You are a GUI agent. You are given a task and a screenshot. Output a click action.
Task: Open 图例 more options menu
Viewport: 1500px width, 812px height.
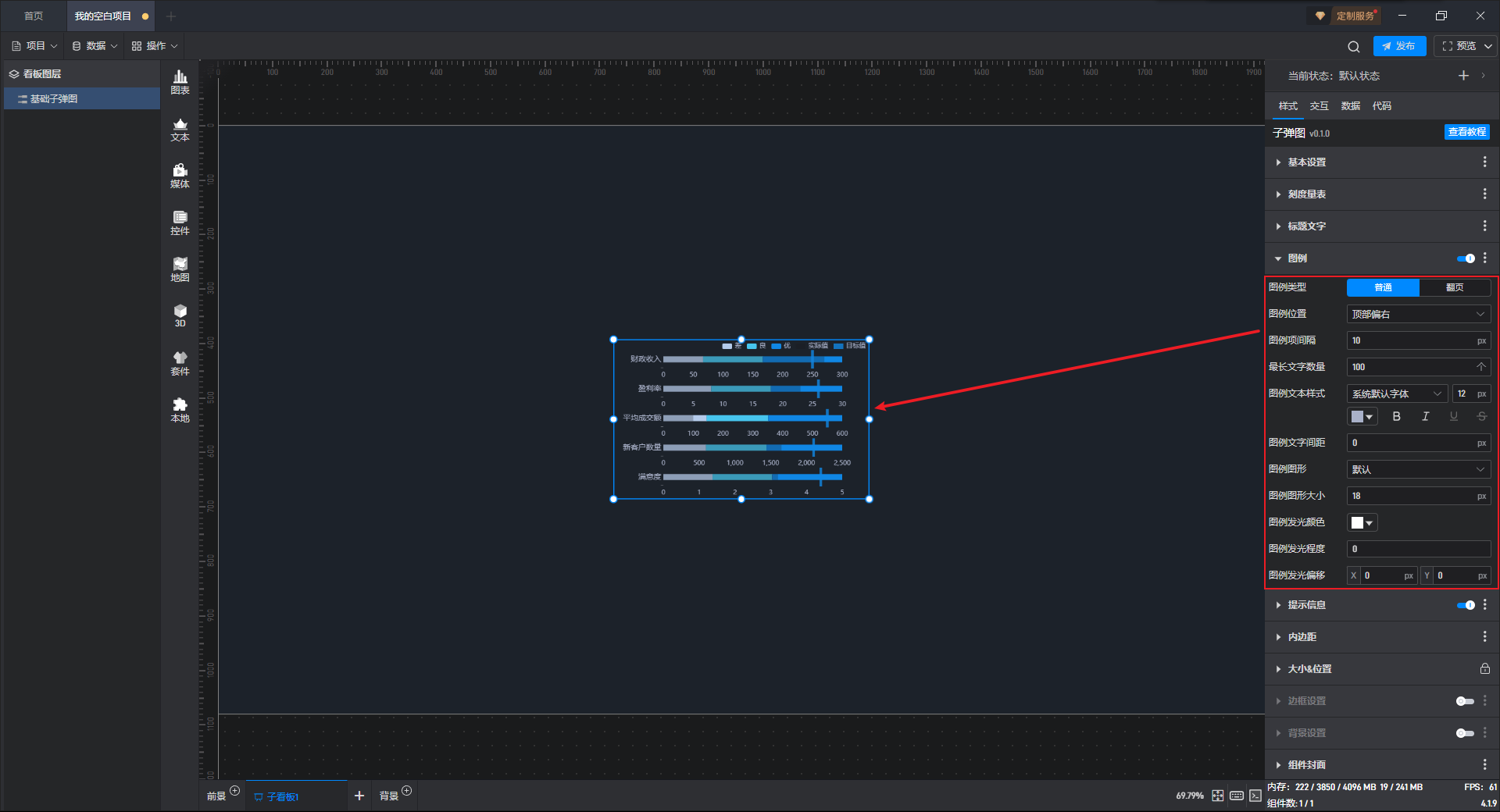[1484, 258]
